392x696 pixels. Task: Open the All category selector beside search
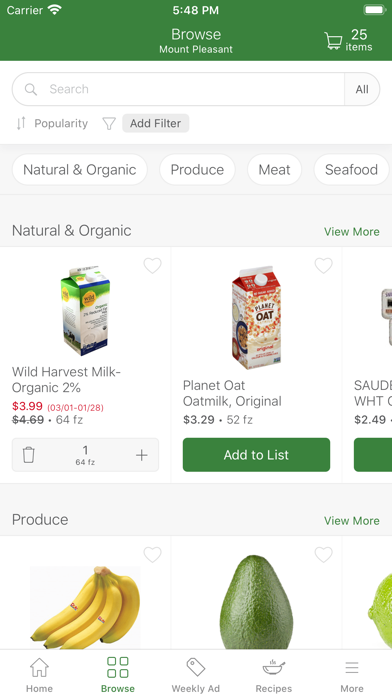point(362,89)
